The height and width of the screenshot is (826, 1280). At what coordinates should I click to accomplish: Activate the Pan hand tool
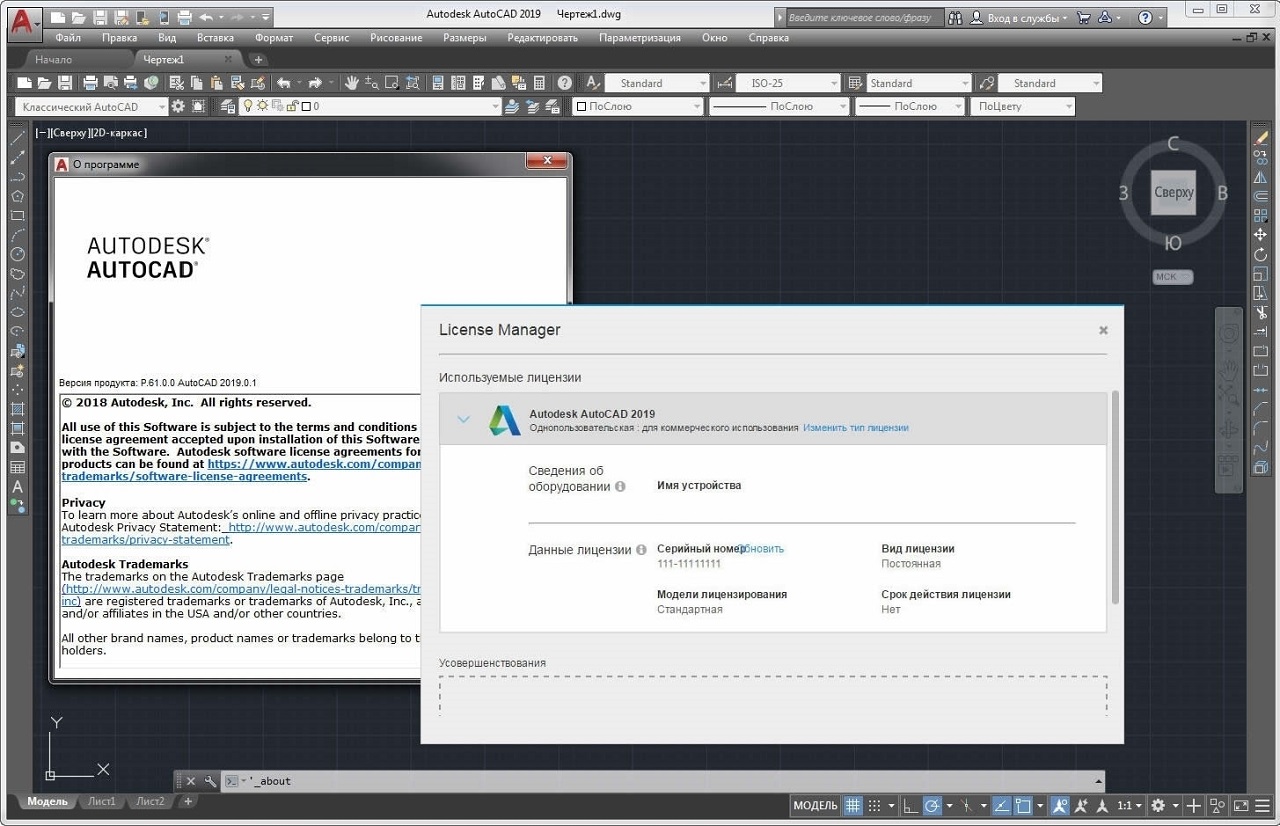point(351,83)
